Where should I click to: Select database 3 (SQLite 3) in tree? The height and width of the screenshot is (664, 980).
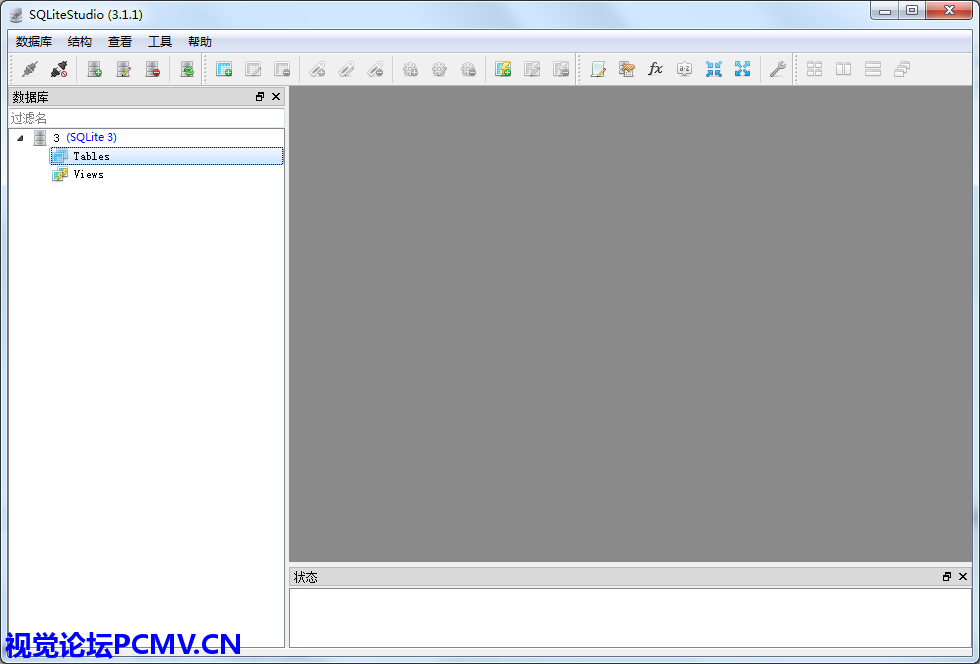pyautogui.click(x=85, y=138)
